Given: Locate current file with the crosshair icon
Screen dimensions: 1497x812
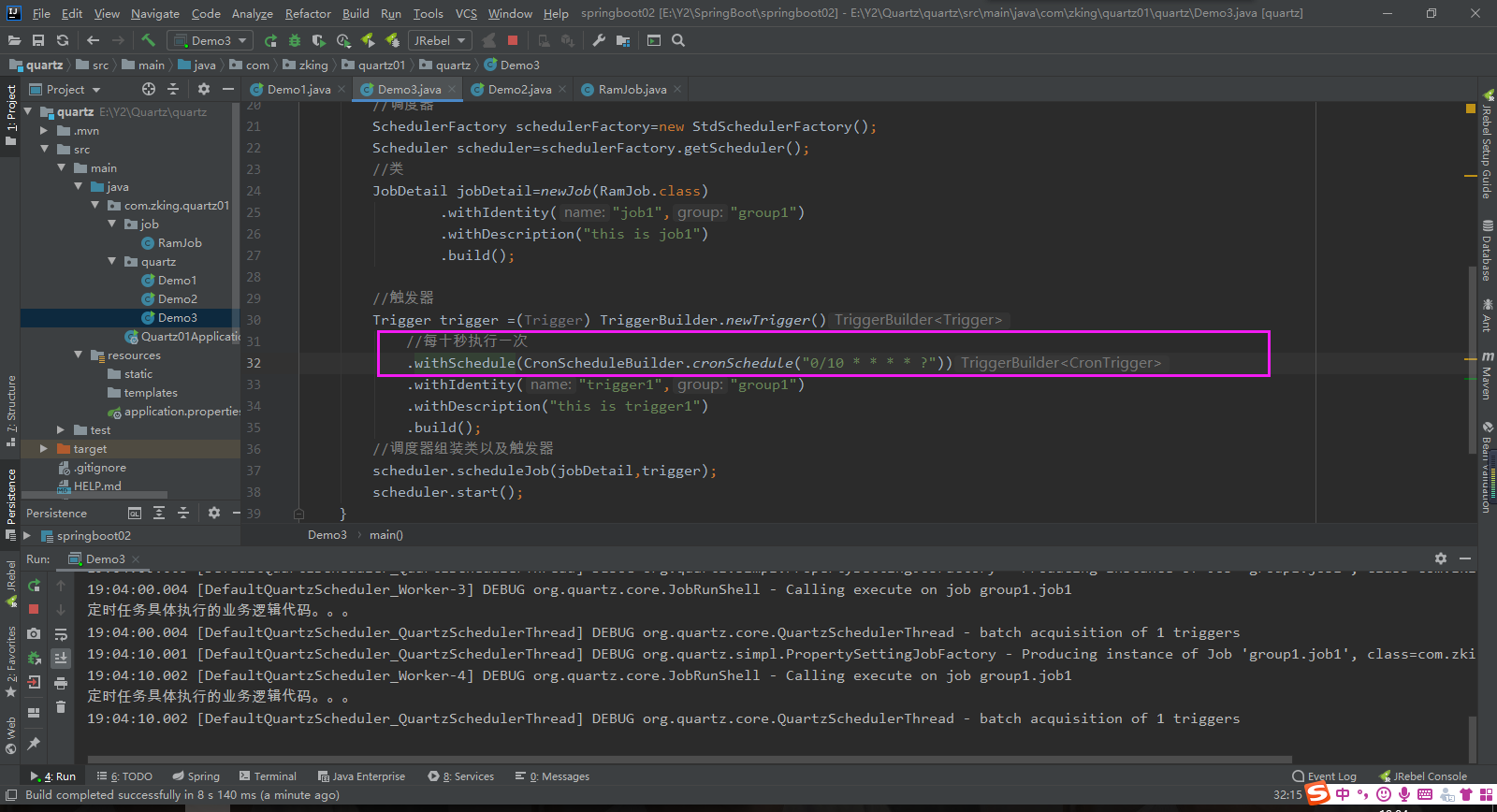Looking at the screenshot, I should coord(149,89).
